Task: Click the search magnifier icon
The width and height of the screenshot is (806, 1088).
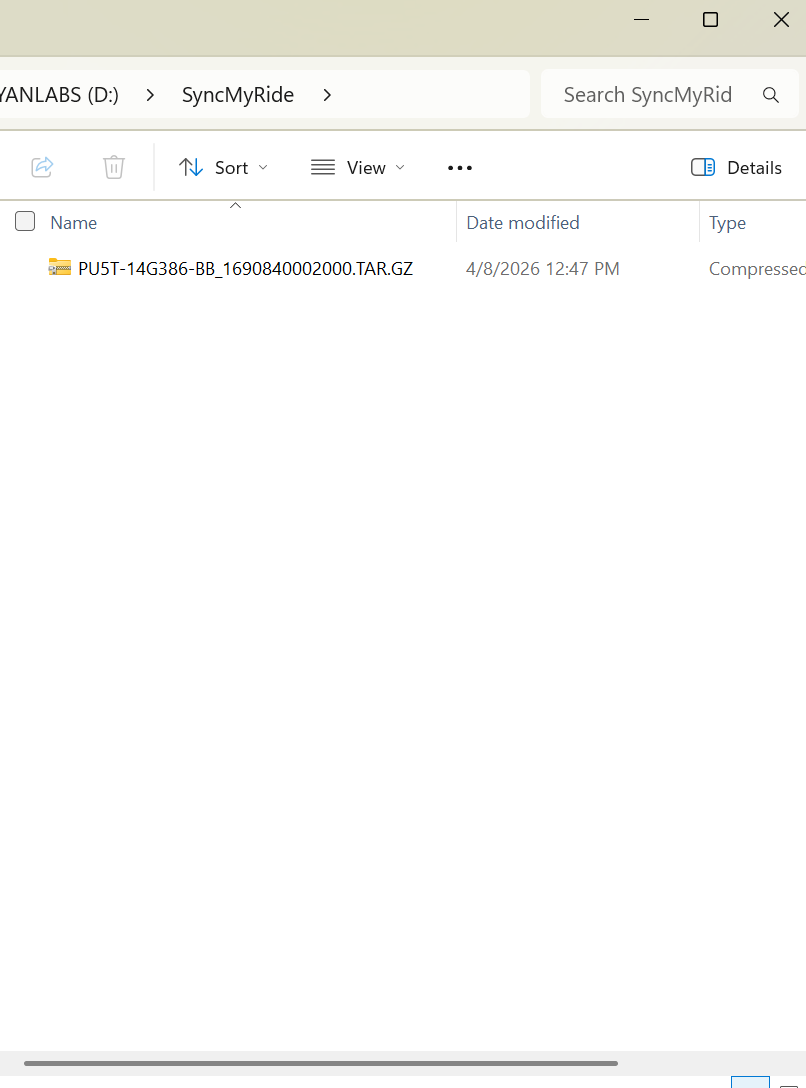Action: (x=770, y=95)
